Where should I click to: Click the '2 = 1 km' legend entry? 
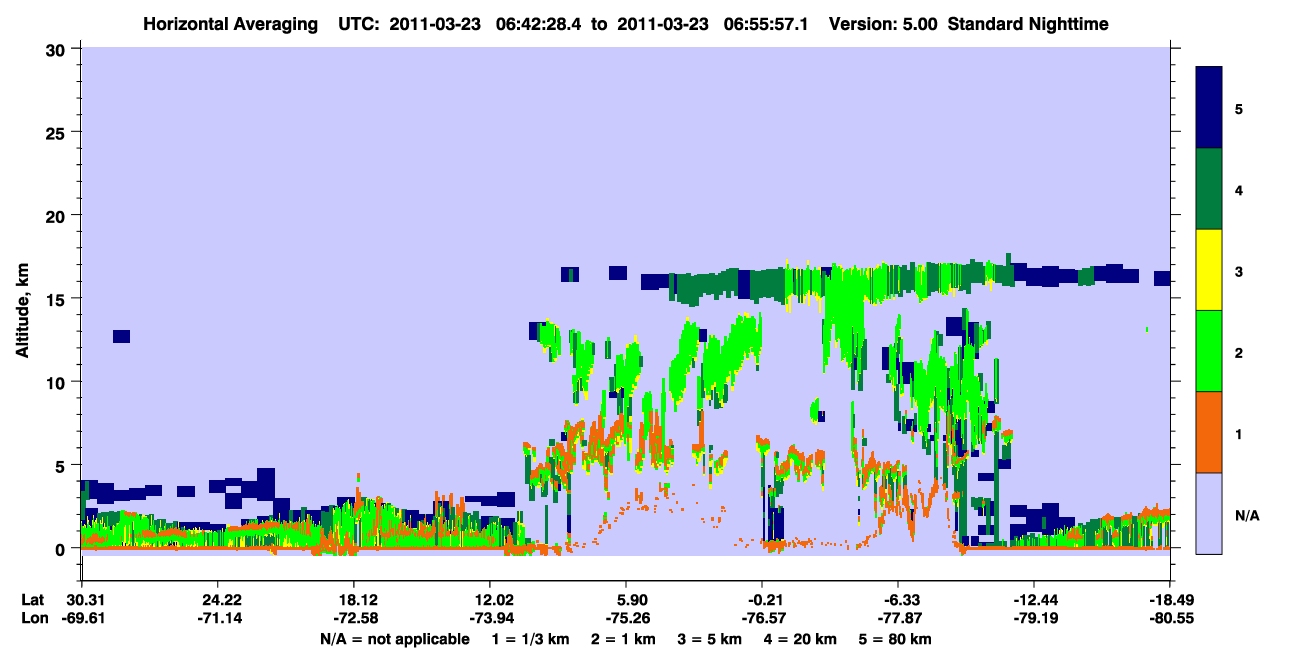[x=622, y=639]
